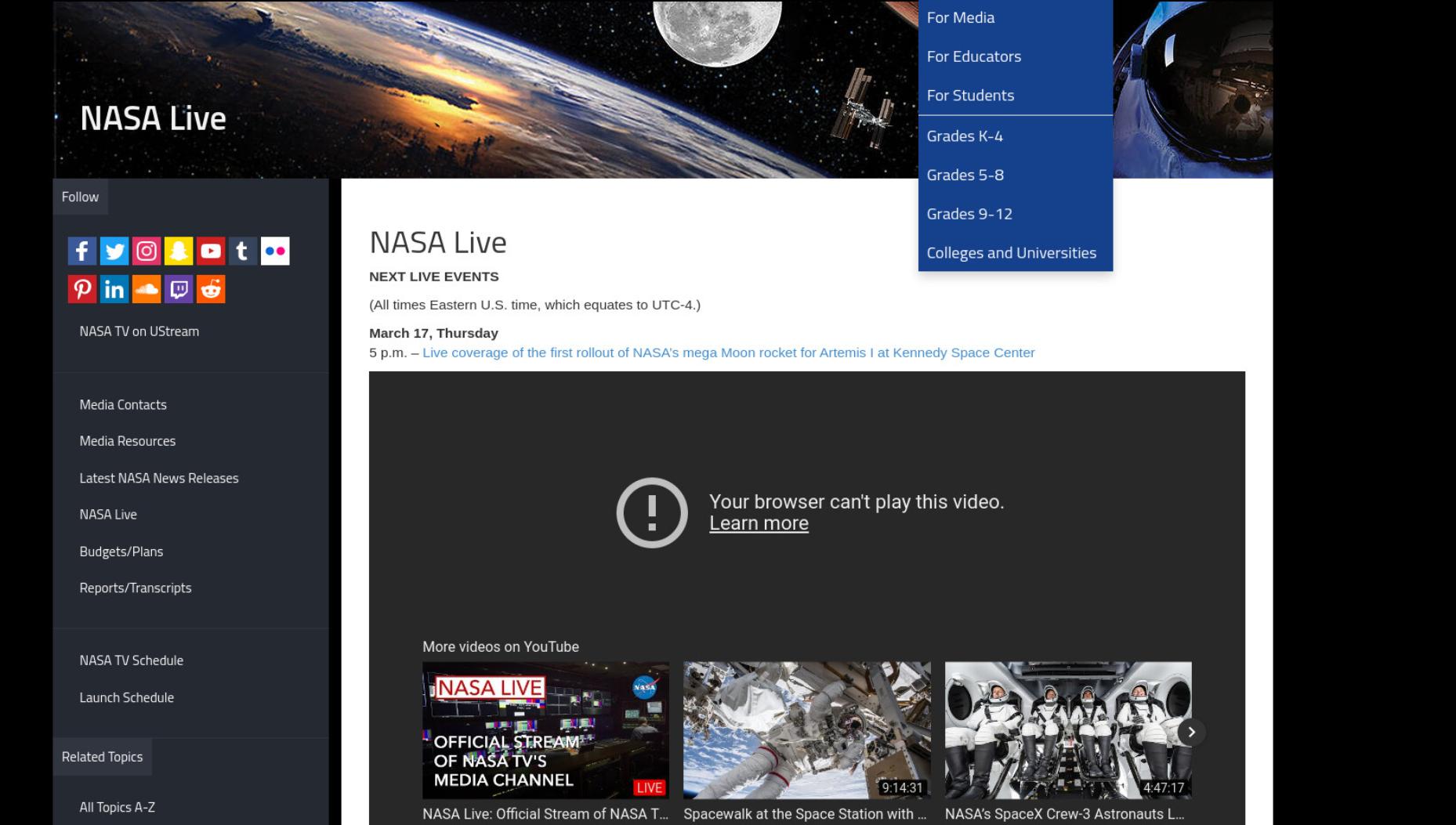This screenshot has width=1456, height=825.
Task: Open Reports/Transcripts sidebar link
Action: 136,588
